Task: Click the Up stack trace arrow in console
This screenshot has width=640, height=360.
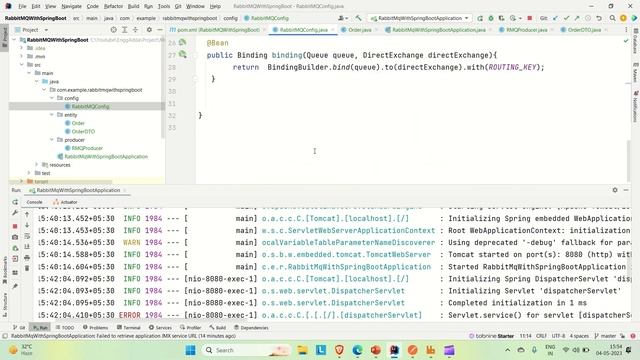Action: [x=27, y=214]
